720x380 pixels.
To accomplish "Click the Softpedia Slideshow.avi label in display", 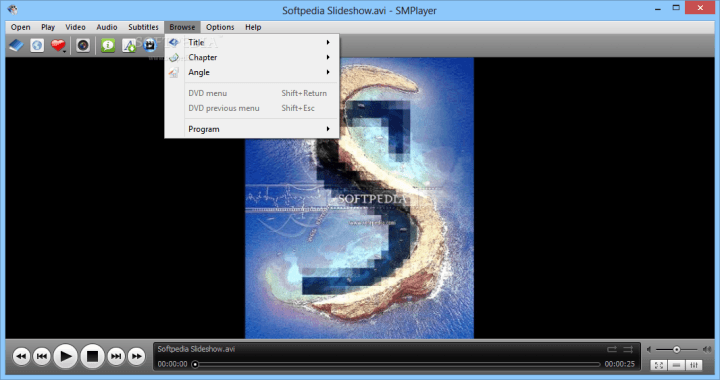I will (196, 349).
